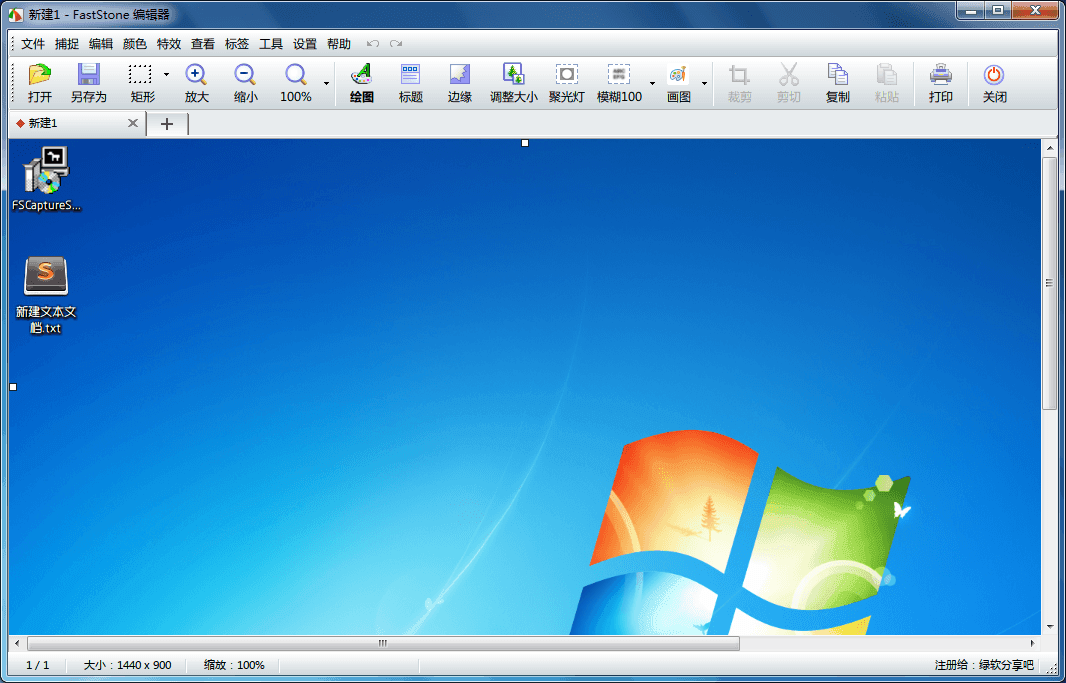Click the 缩放 : 100% status text
Image resolution: width=1066 pixels, height=683 pixels.
tap(235, 665)
